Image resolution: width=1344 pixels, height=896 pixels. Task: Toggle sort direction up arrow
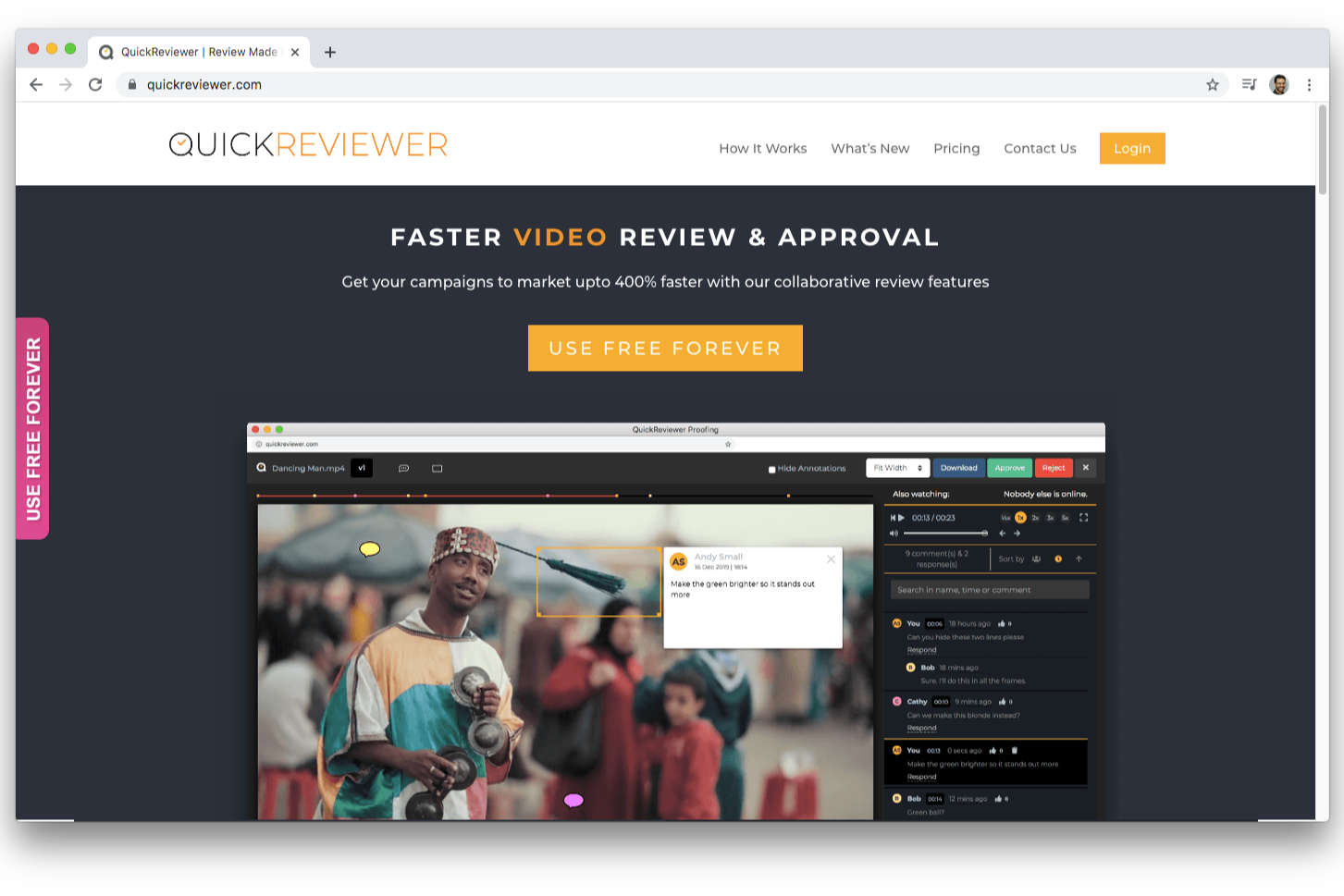[1079, 558]
